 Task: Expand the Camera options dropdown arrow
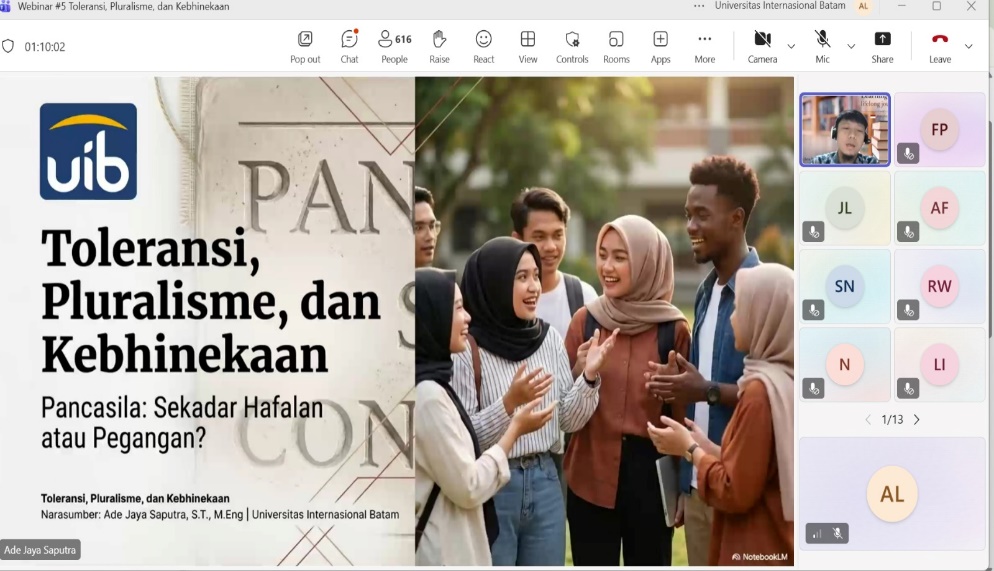coord(791,46)
